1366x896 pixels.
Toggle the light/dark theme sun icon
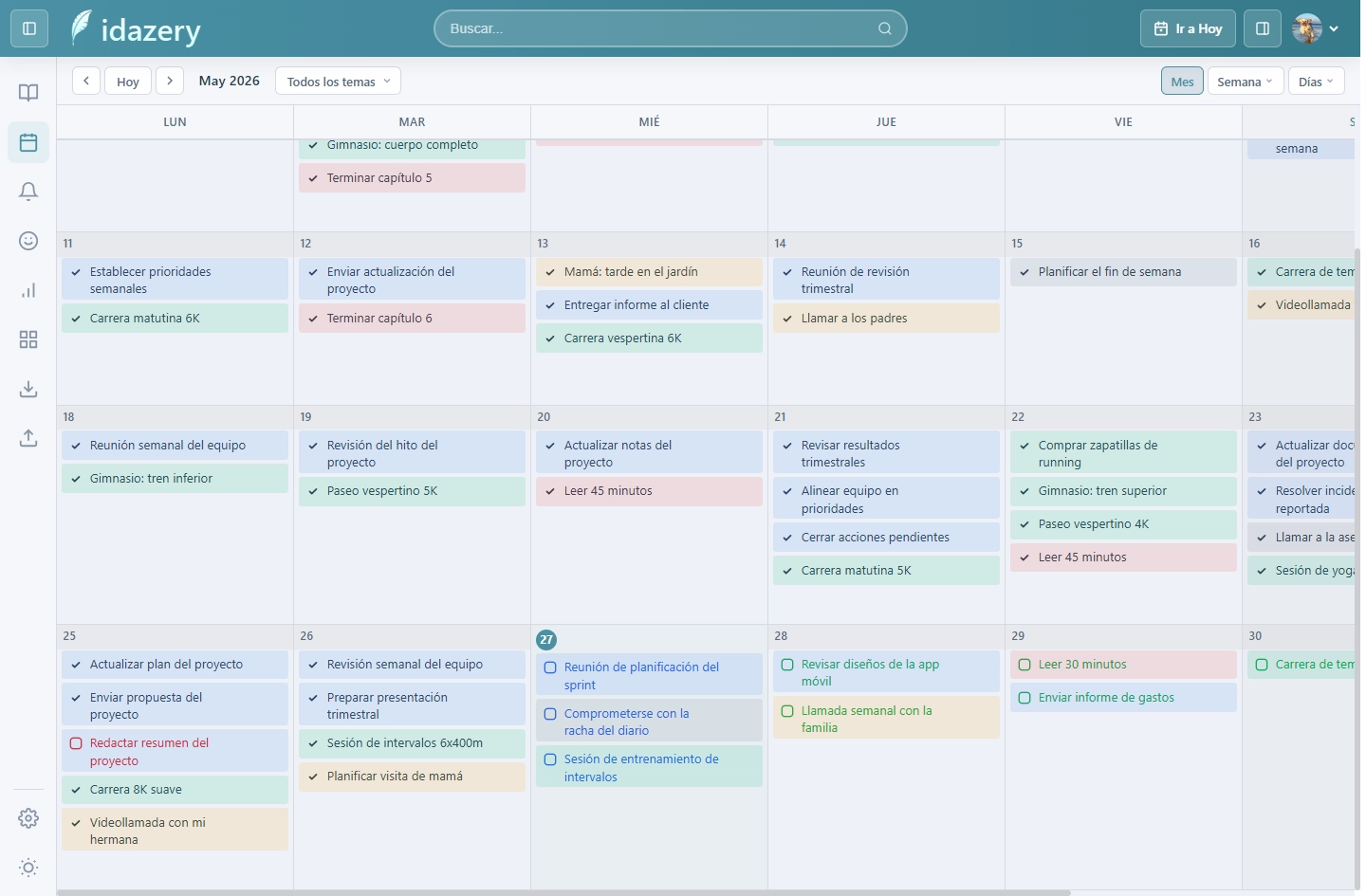click(28, 868)
